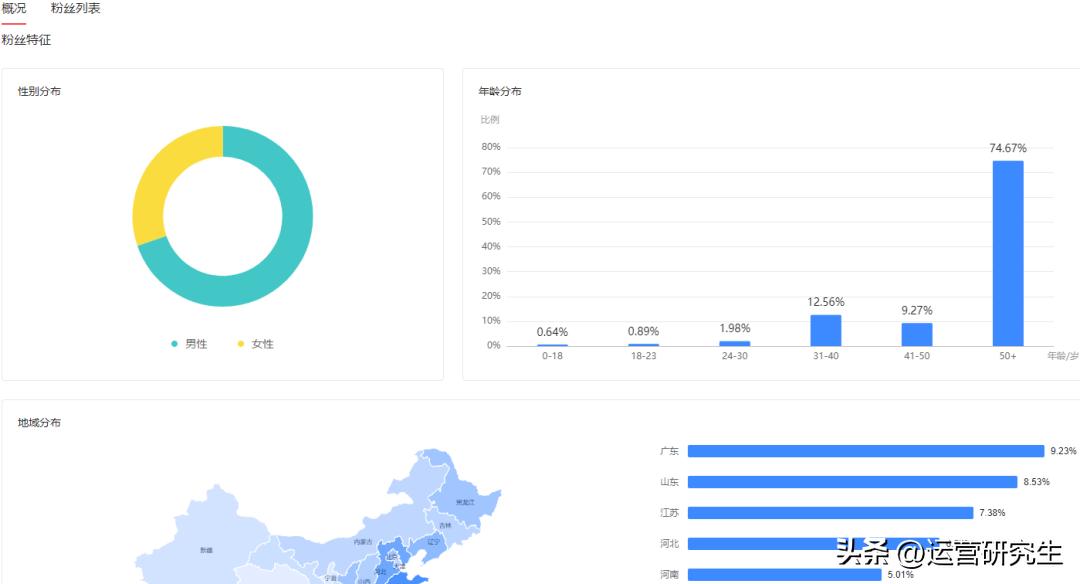Select the 概况 tab
The height and width of the screenshot is (584, 1080).
click(16, 9)
